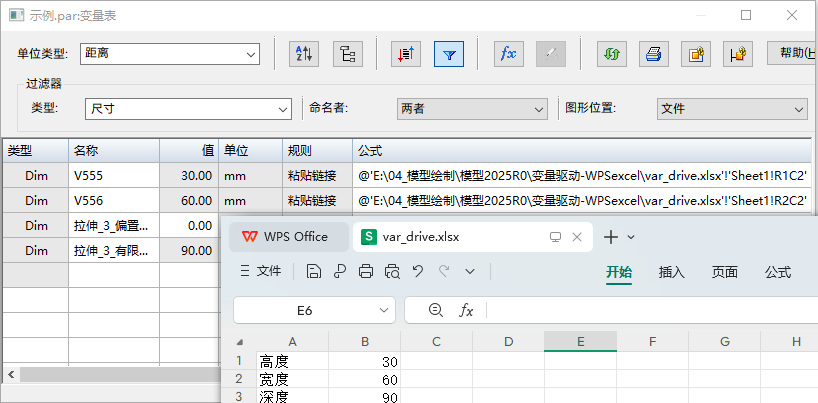
Task: Click the 单位 column header
Action: [x=250, y=151]
